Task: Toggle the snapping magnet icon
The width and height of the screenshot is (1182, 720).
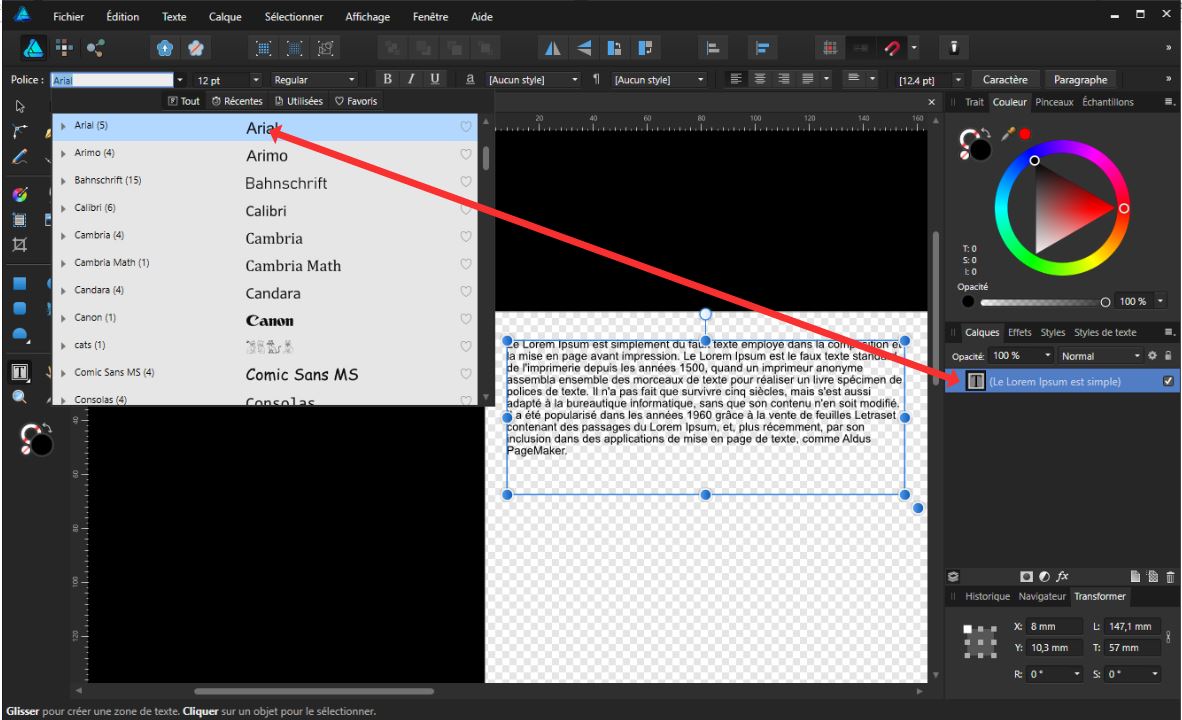Action: click(x=892, y=48)
